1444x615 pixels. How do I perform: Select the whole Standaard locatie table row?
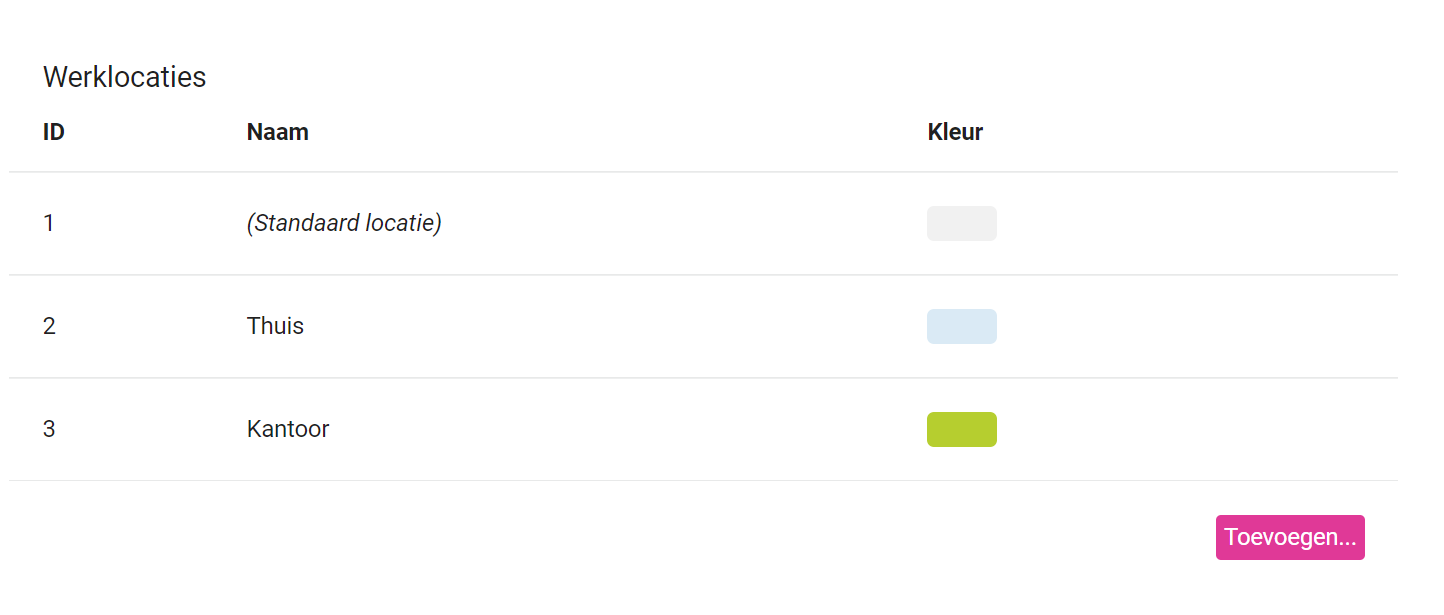point(703,223)
